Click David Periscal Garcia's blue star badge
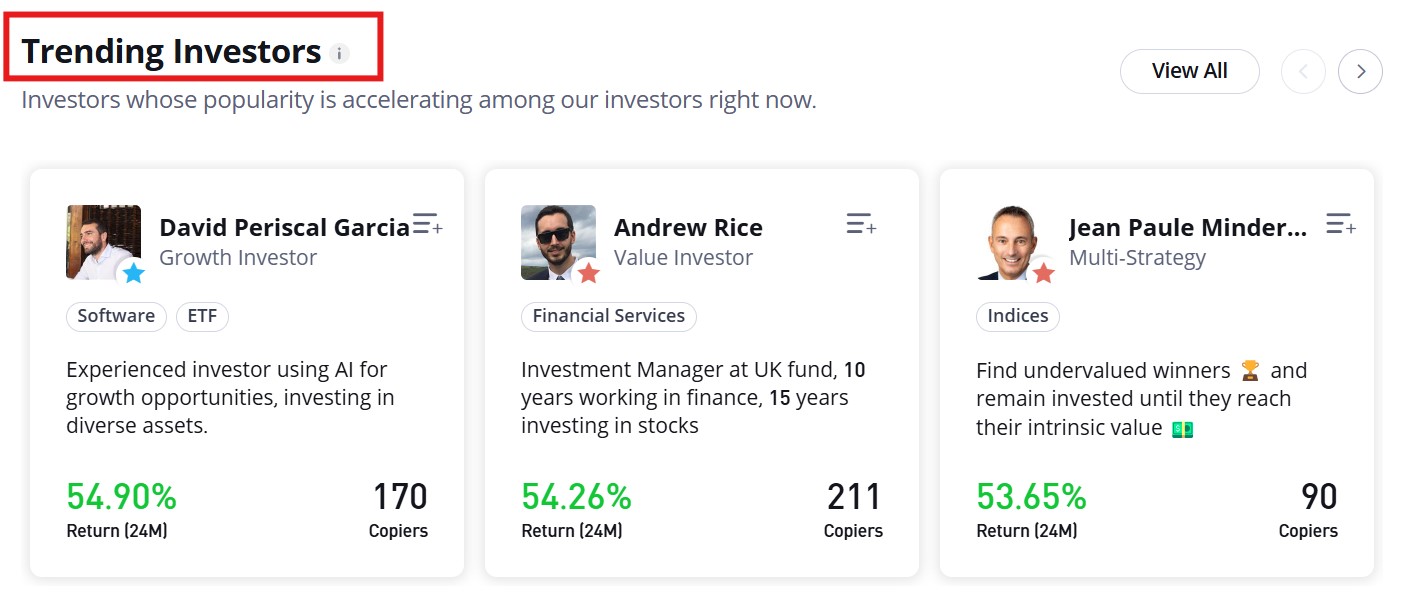This screenshot has height=597, width=1411. pos(131,270)
